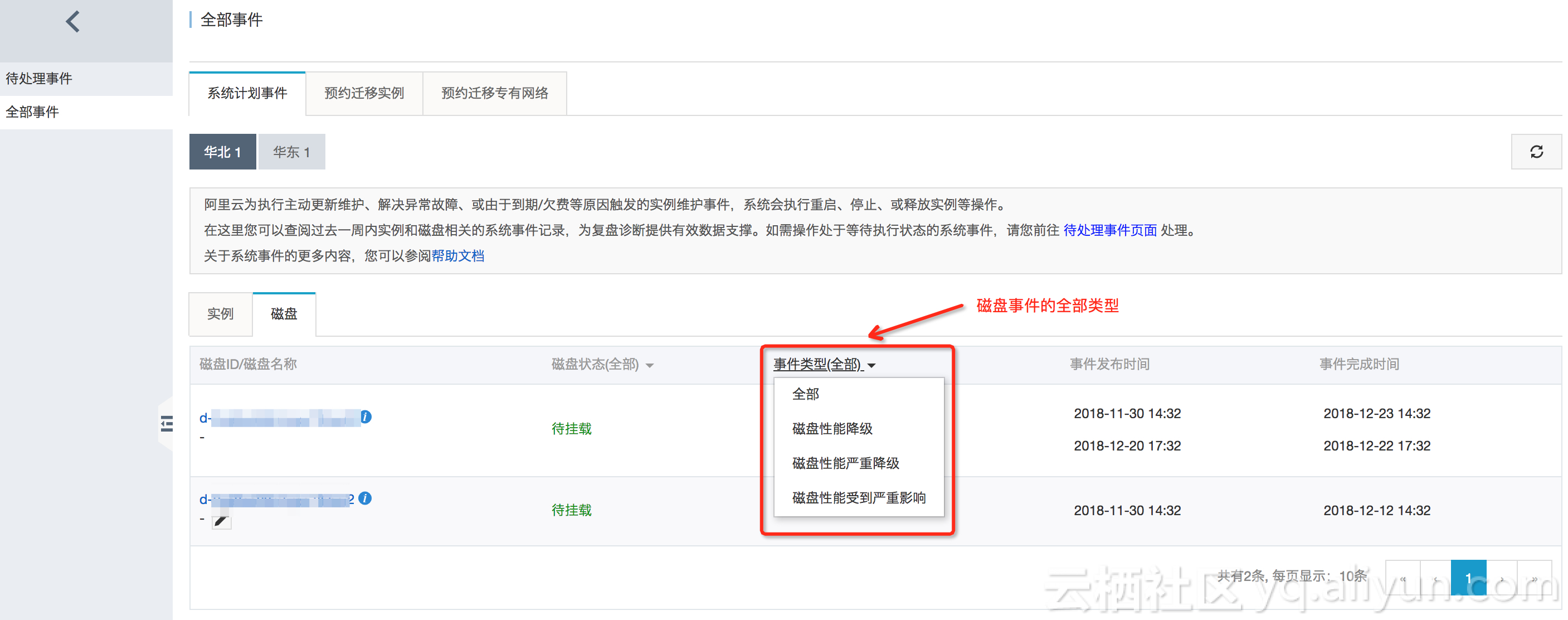Click the 磁盘ID/磁盘名称 column header
Viewport: 1568px width, 620px height.
[248, 364]
